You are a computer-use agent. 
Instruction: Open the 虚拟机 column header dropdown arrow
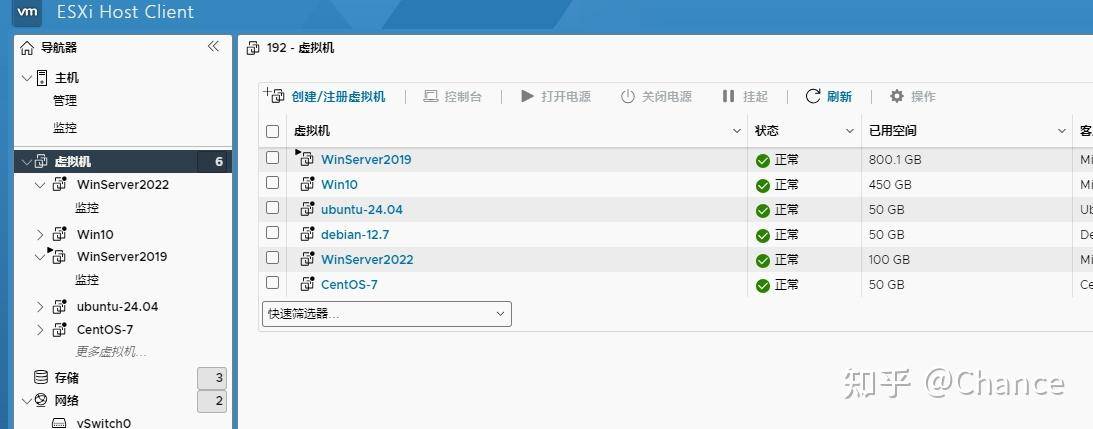(x=737, y=131)
